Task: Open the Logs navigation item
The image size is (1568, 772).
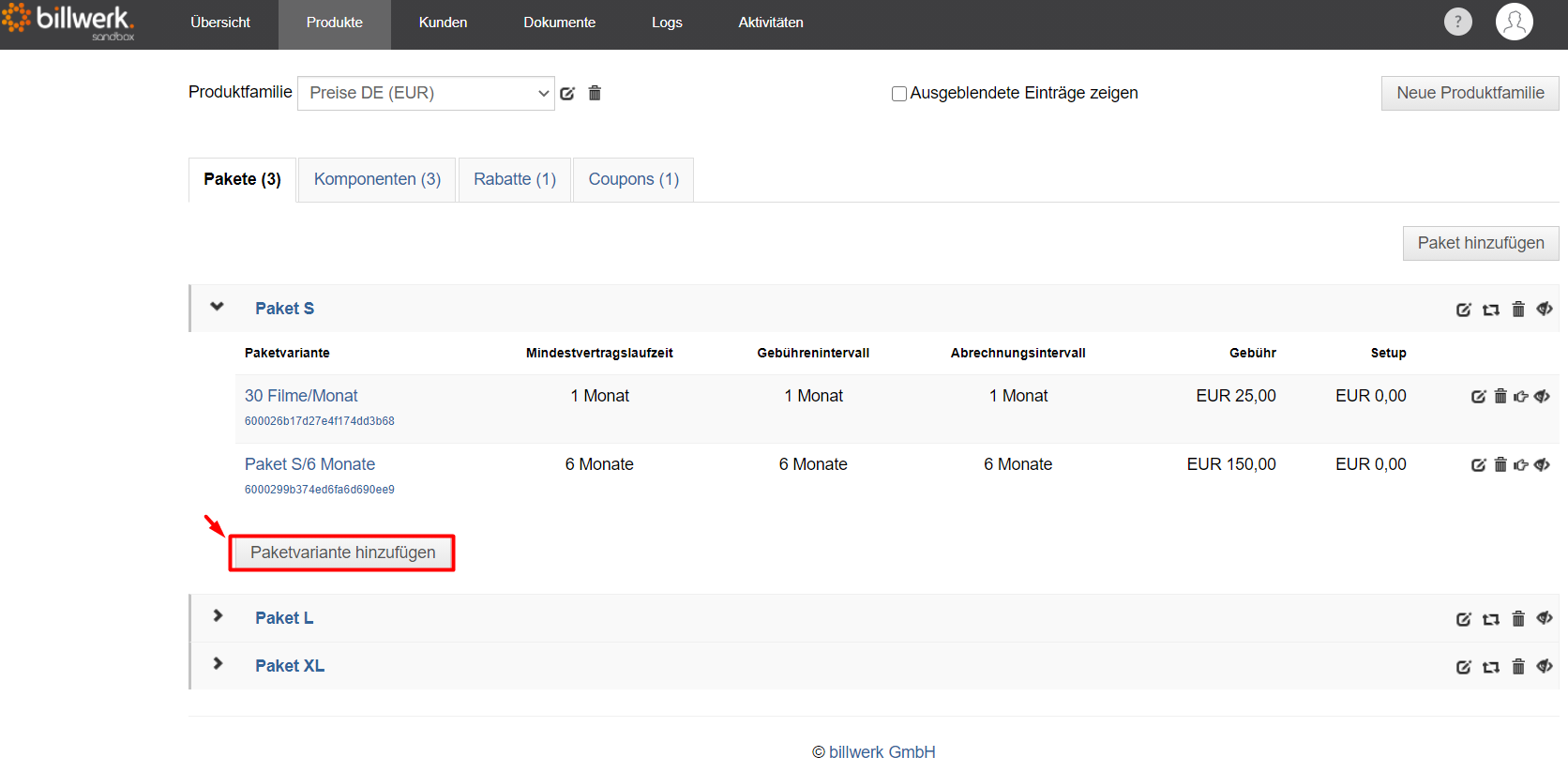Action: (667, 23)
